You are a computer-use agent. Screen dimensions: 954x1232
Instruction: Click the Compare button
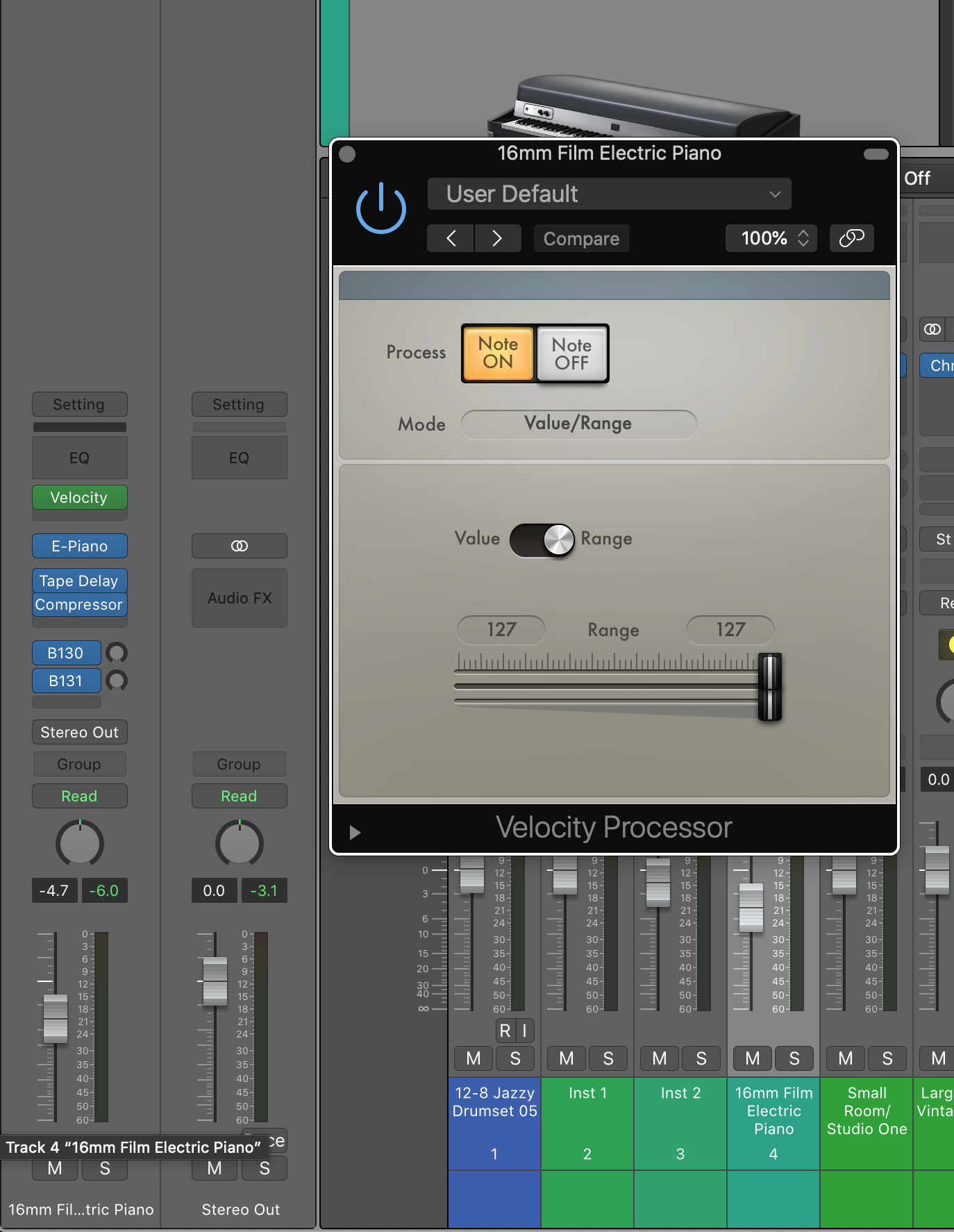coord(581,238)
